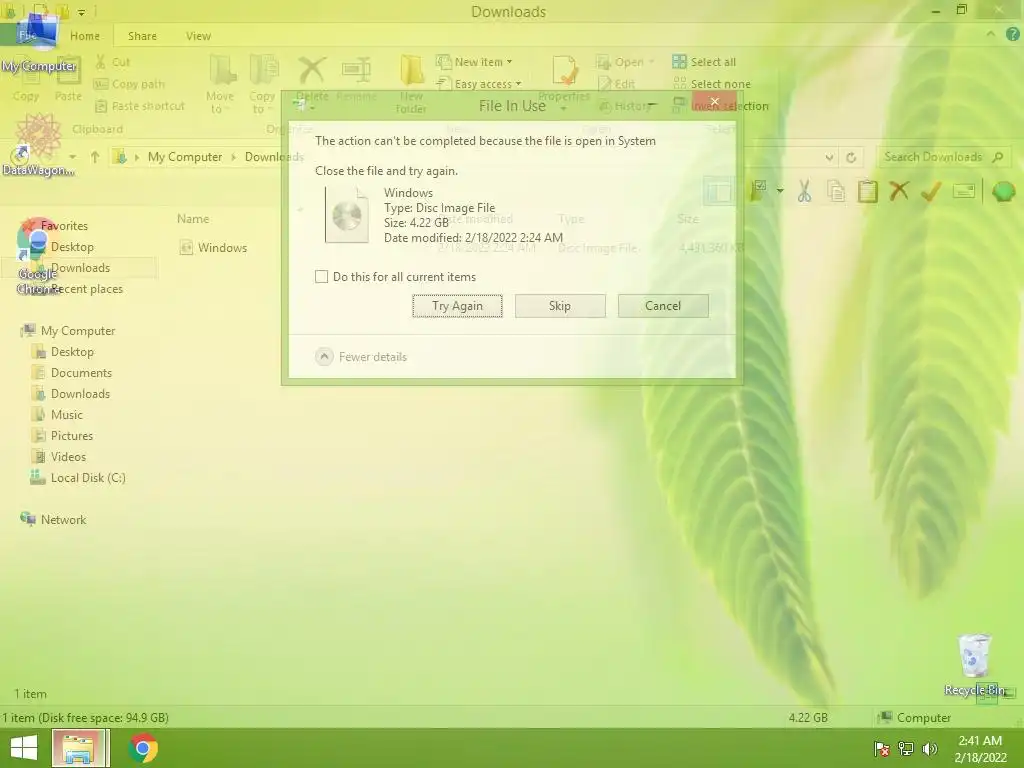Click the up-arrow navigation icon
Screen dimensions: 1024x768
[x=95, y=157]
